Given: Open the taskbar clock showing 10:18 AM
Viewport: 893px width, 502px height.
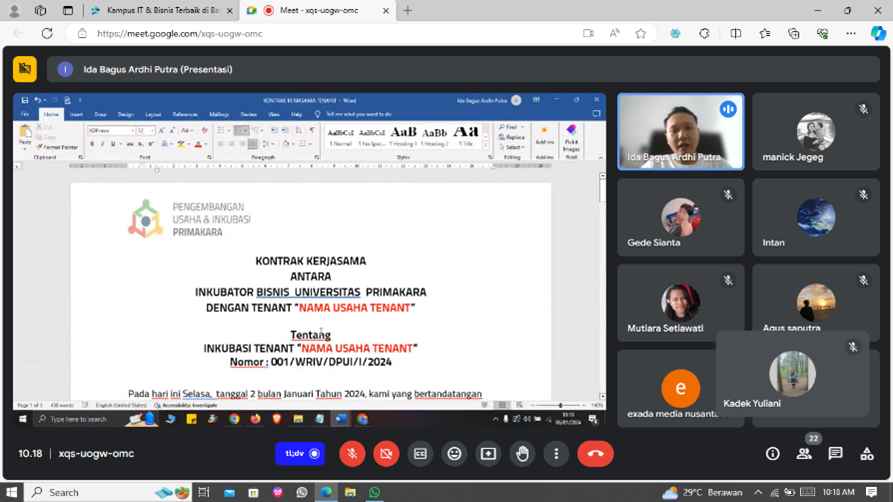Looking at the screenshot, I should point(838,492).
